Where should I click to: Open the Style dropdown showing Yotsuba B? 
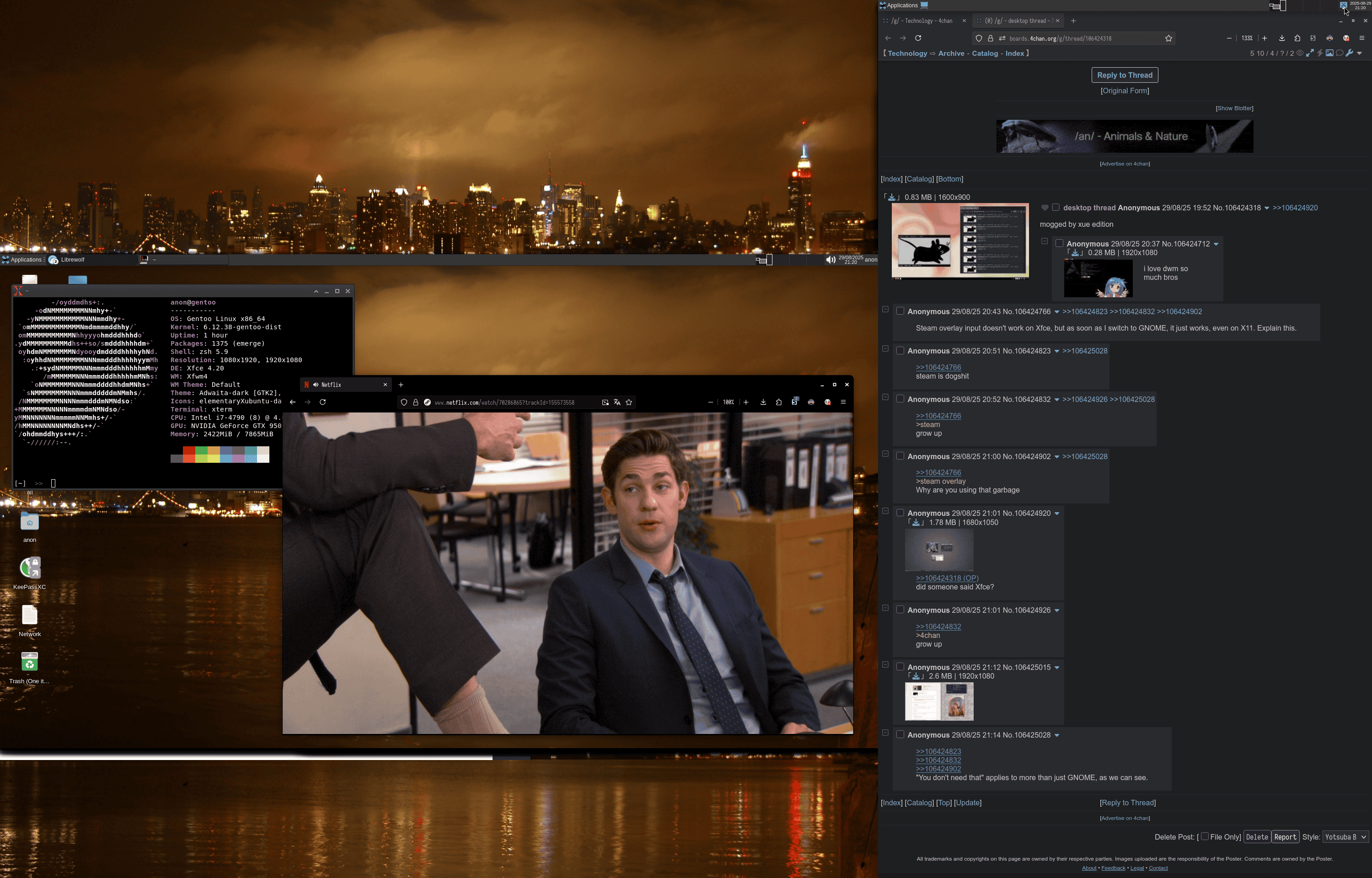1345,837
